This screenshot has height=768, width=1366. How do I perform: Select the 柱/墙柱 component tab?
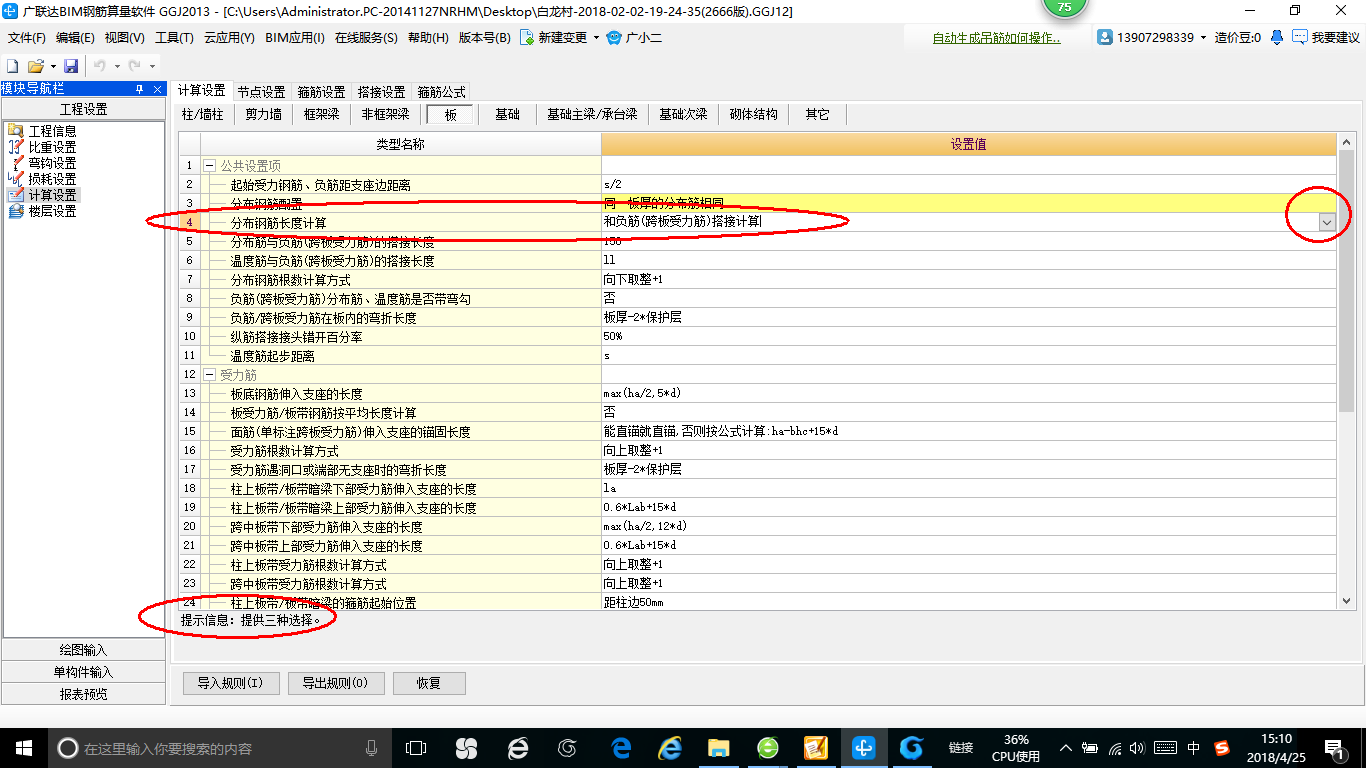point(203,114)
